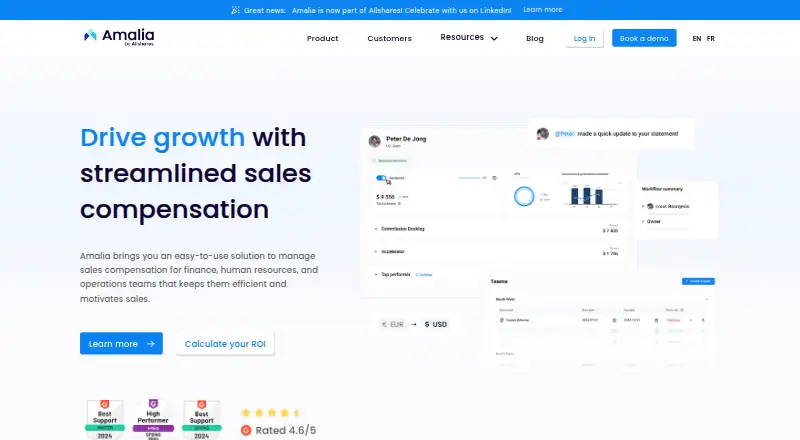The width and height of the screenshot is (800, 440).
Task: Click the party popper icon in banner
Action: click(235, 10)
